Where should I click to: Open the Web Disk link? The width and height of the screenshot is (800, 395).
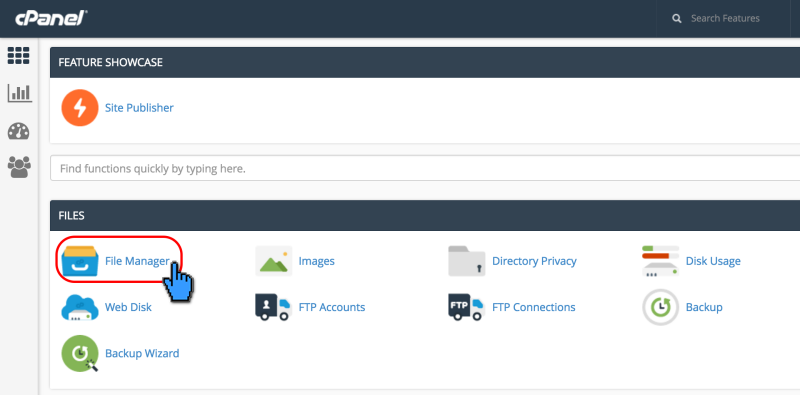coord(128,307)
